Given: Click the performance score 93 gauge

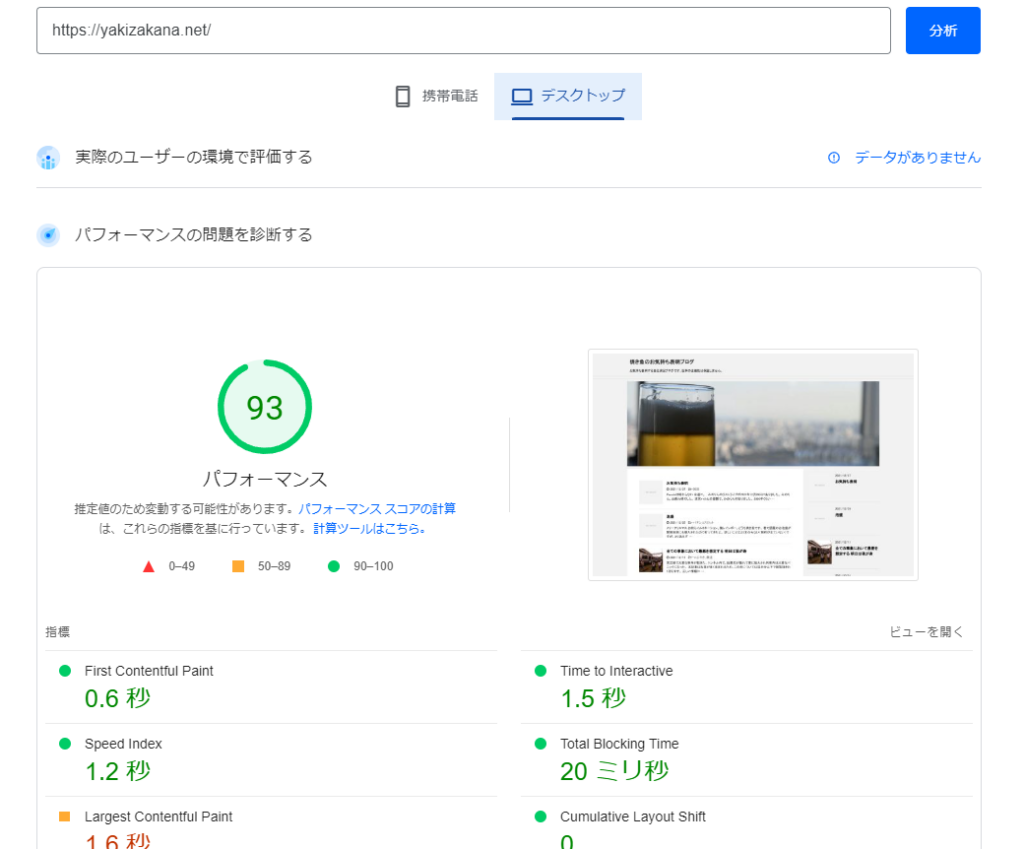Looking at the screenshot, I should tap(265, 408).
